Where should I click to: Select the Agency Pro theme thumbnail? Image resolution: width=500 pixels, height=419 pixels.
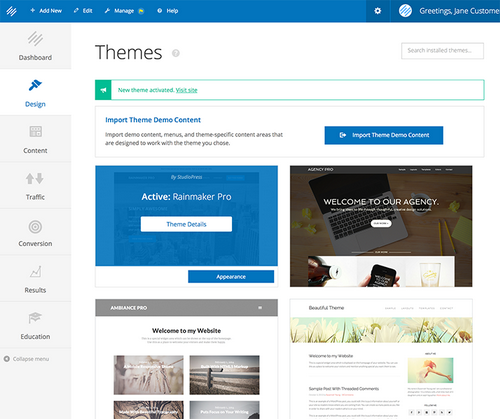tap(381, 226)
